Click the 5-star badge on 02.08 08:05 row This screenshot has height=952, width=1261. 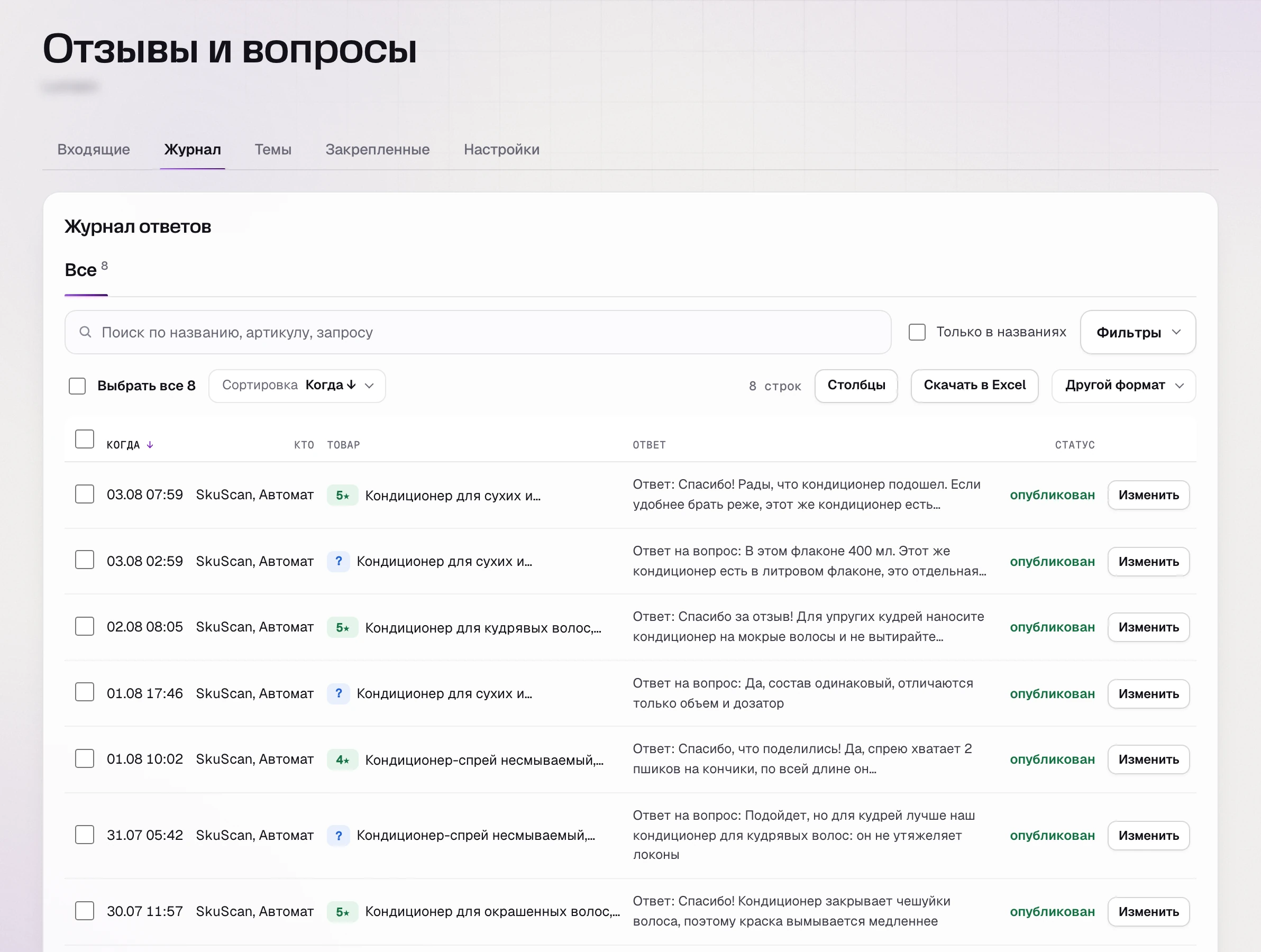click(342, 627)
